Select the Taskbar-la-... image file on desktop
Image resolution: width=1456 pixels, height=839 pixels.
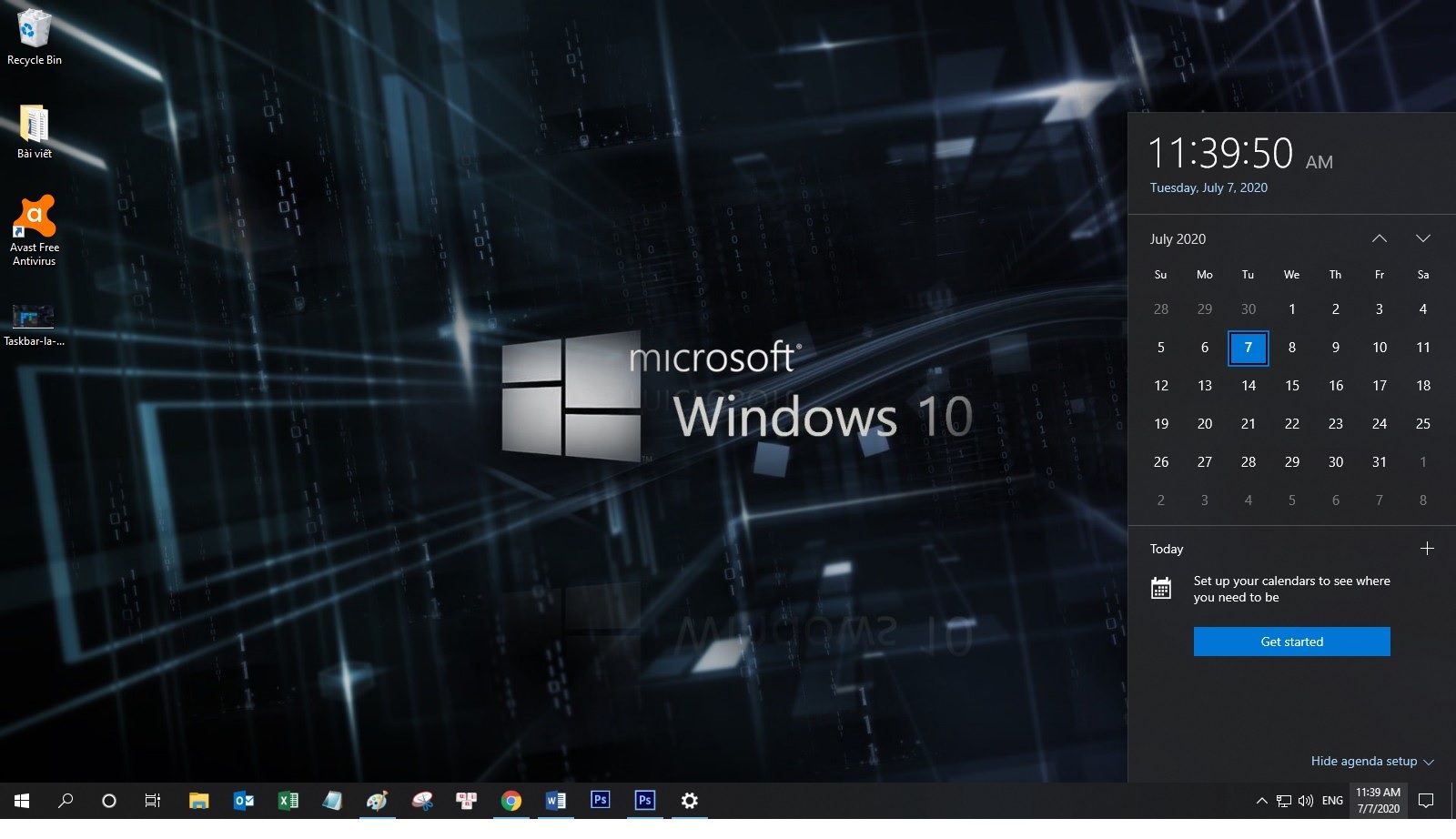[x=34, y=325]
